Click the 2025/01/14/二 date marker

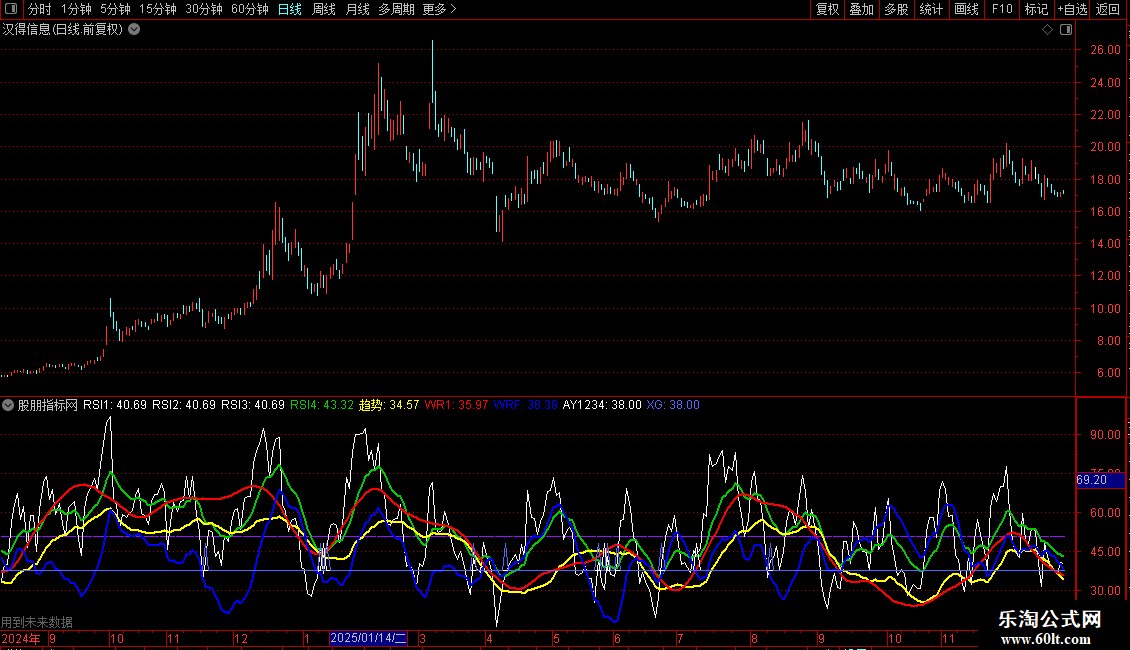(368, 638)
